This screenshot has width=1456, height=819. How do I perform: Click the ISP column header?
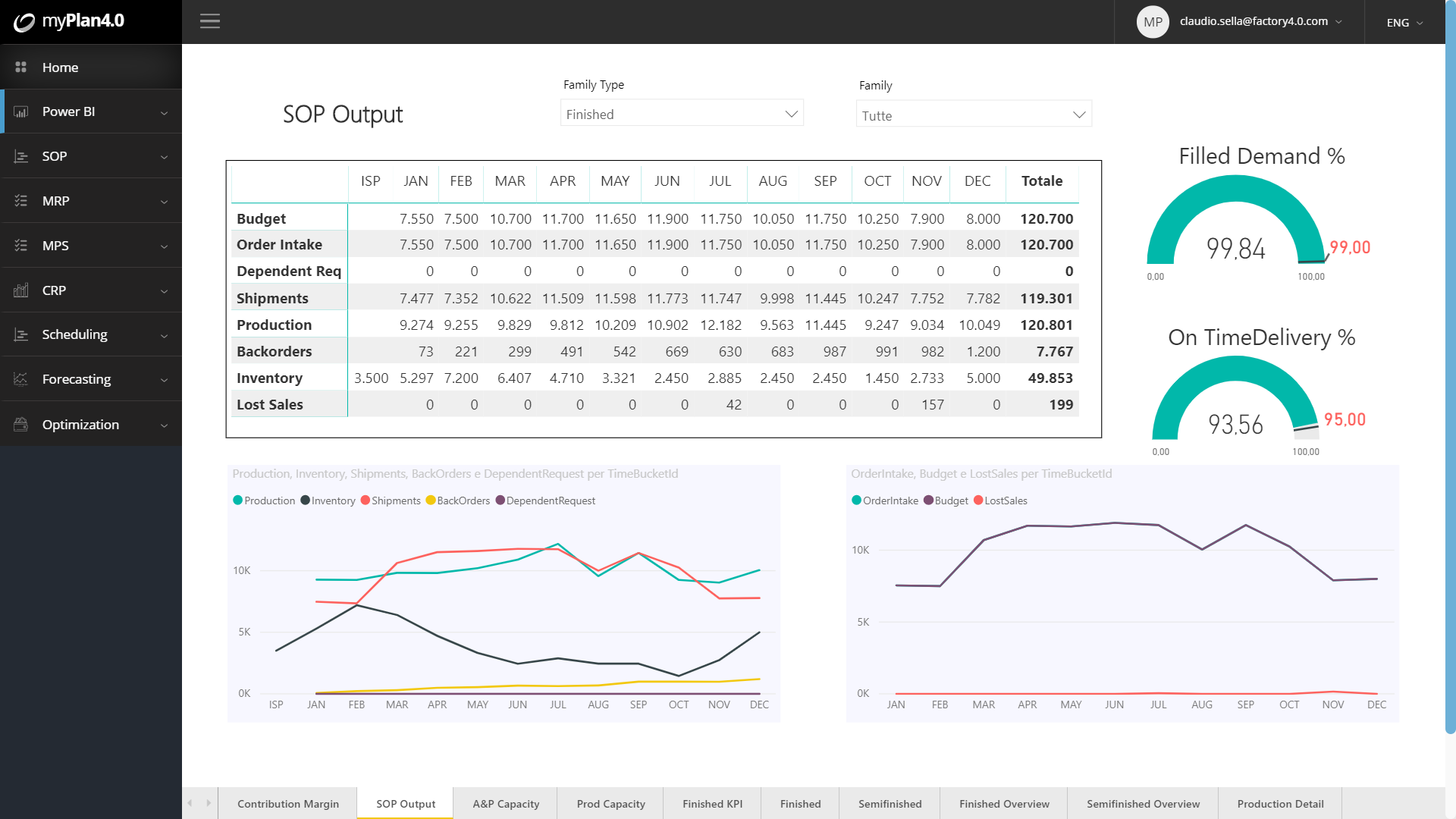(370, 181)
